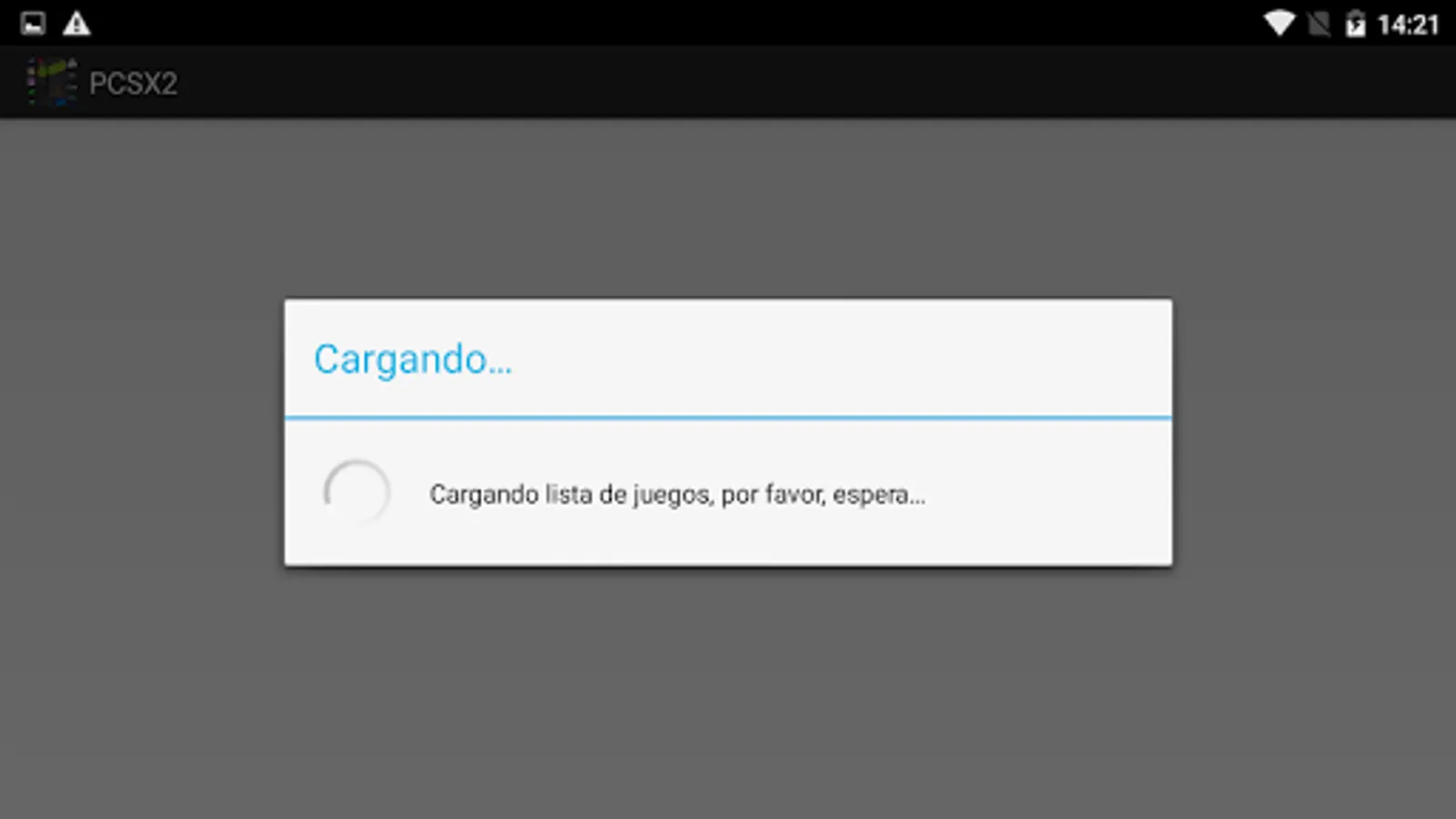Tap the circular loading spinner

click(357, 492)
